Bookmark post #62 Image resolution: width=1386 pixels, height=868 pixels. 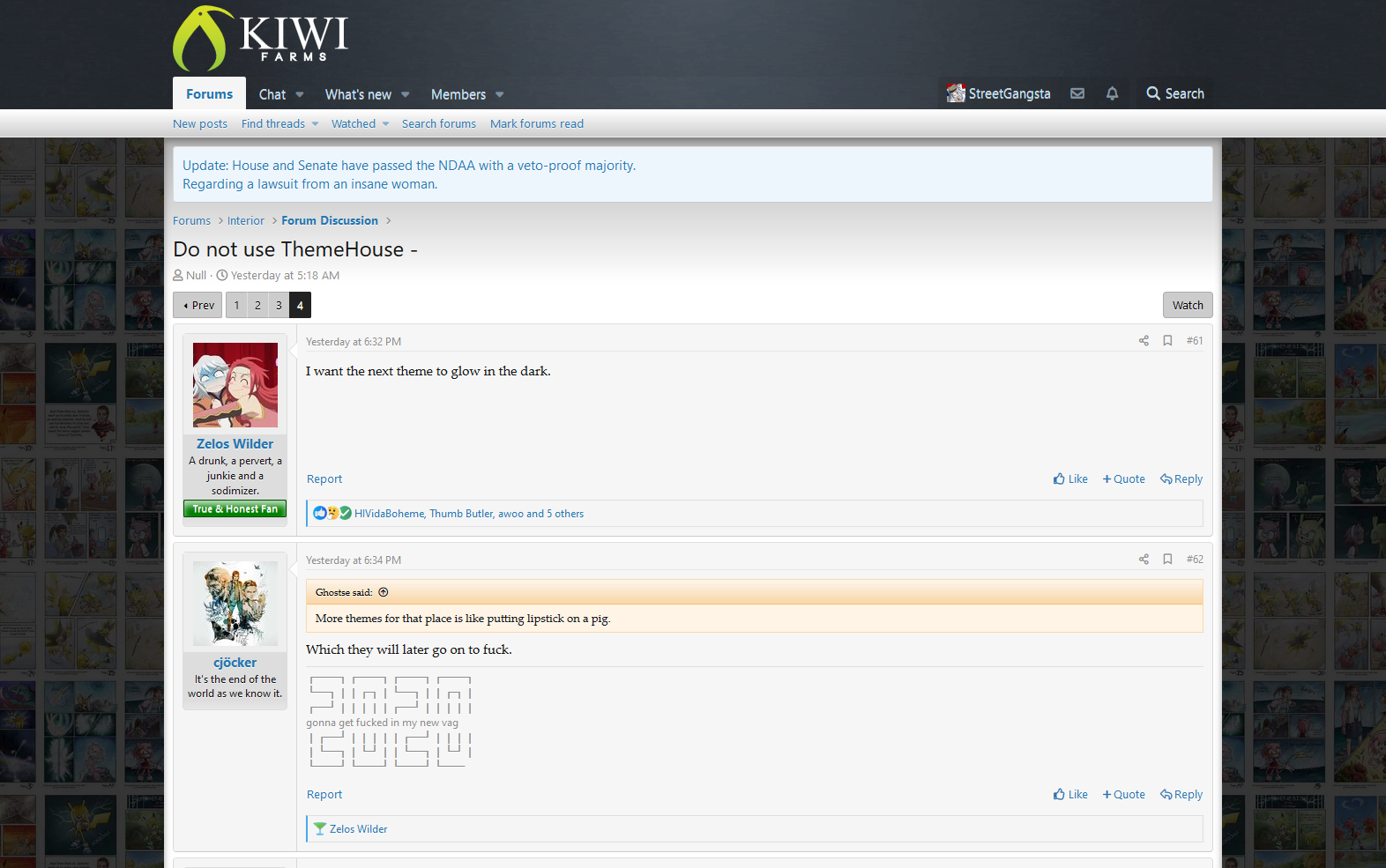(1167, 560)
